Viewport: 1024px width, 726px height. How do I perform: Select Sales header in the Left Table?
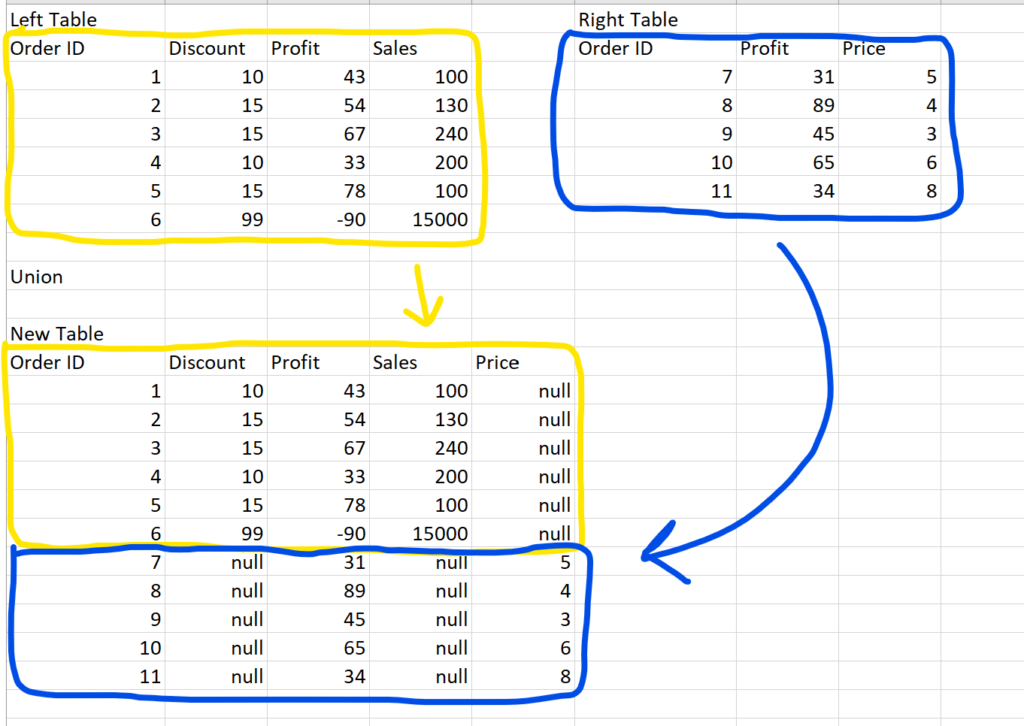coord(395,48)
